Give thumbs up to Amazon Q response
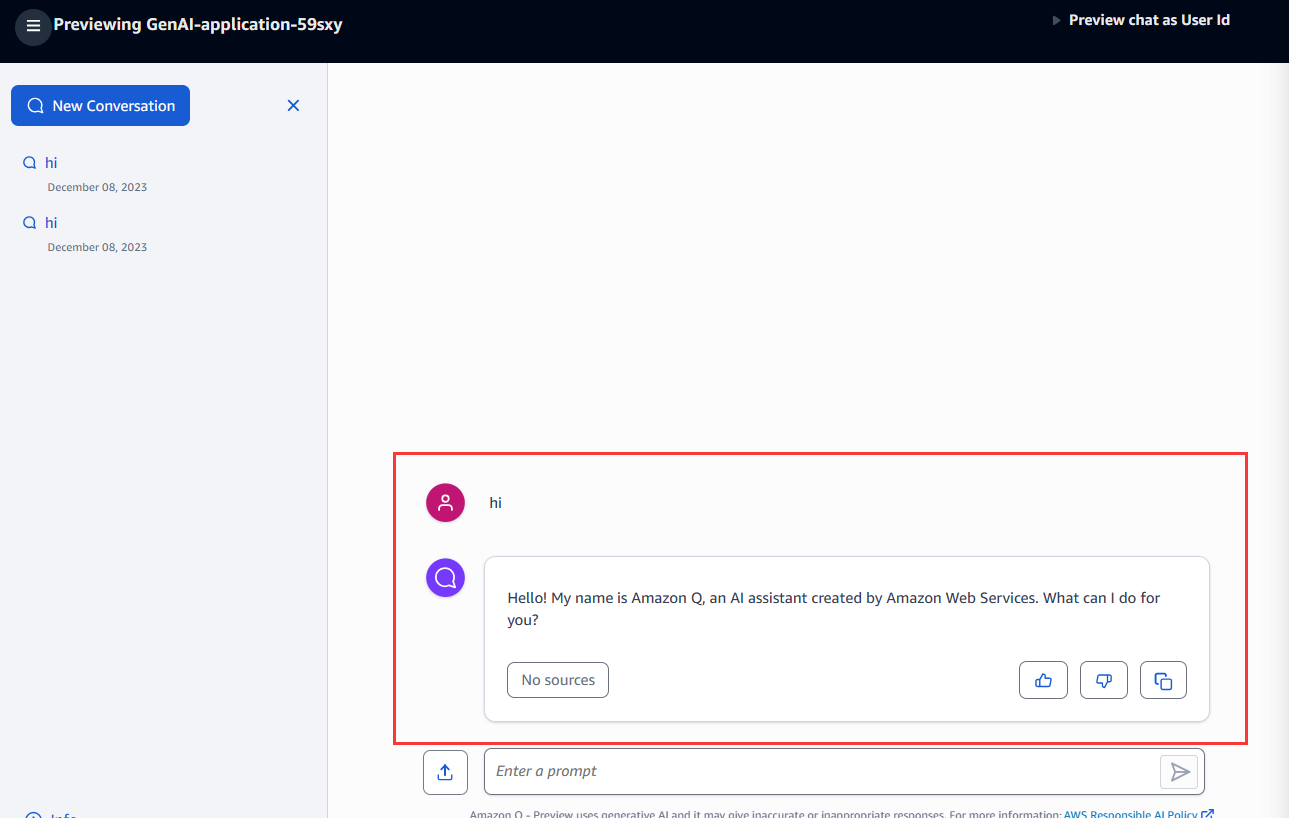This screenshot has width=1289, height=818. pyautogui.click(x=1043, y=680)
